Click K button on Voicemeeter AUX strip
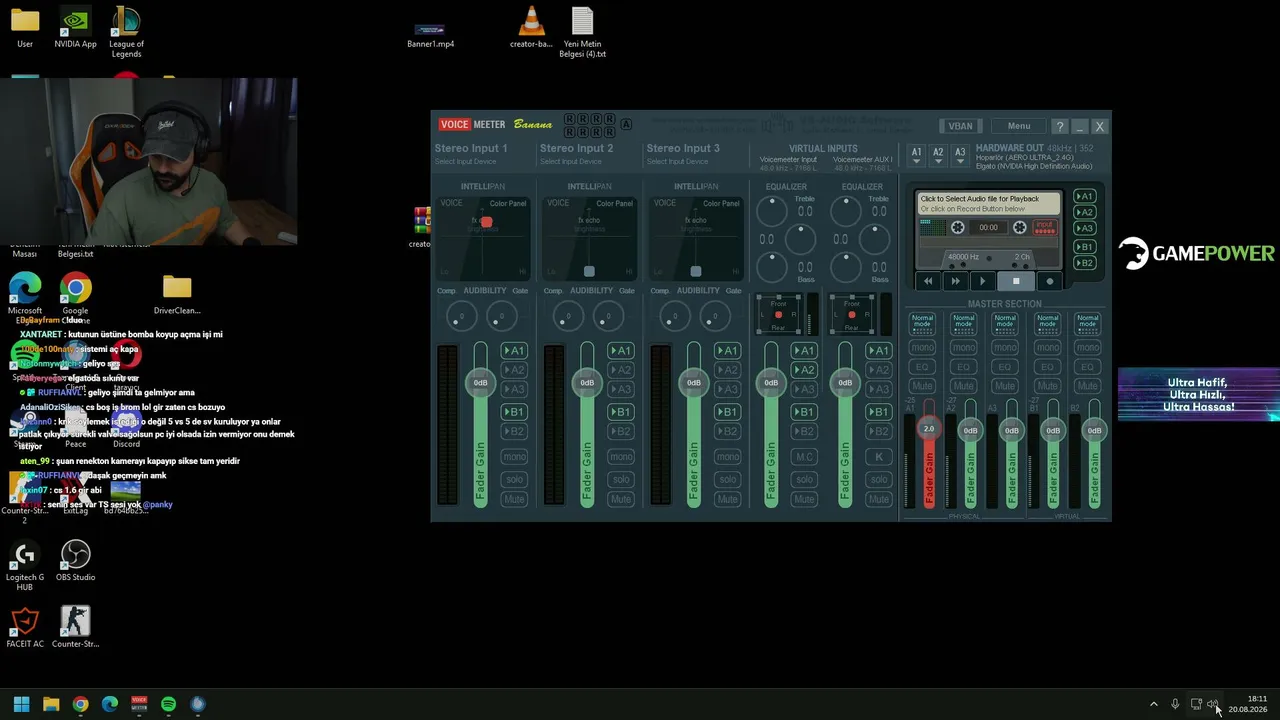The height and width of the screenshot is (720, 1280). (x=878, y=457)
